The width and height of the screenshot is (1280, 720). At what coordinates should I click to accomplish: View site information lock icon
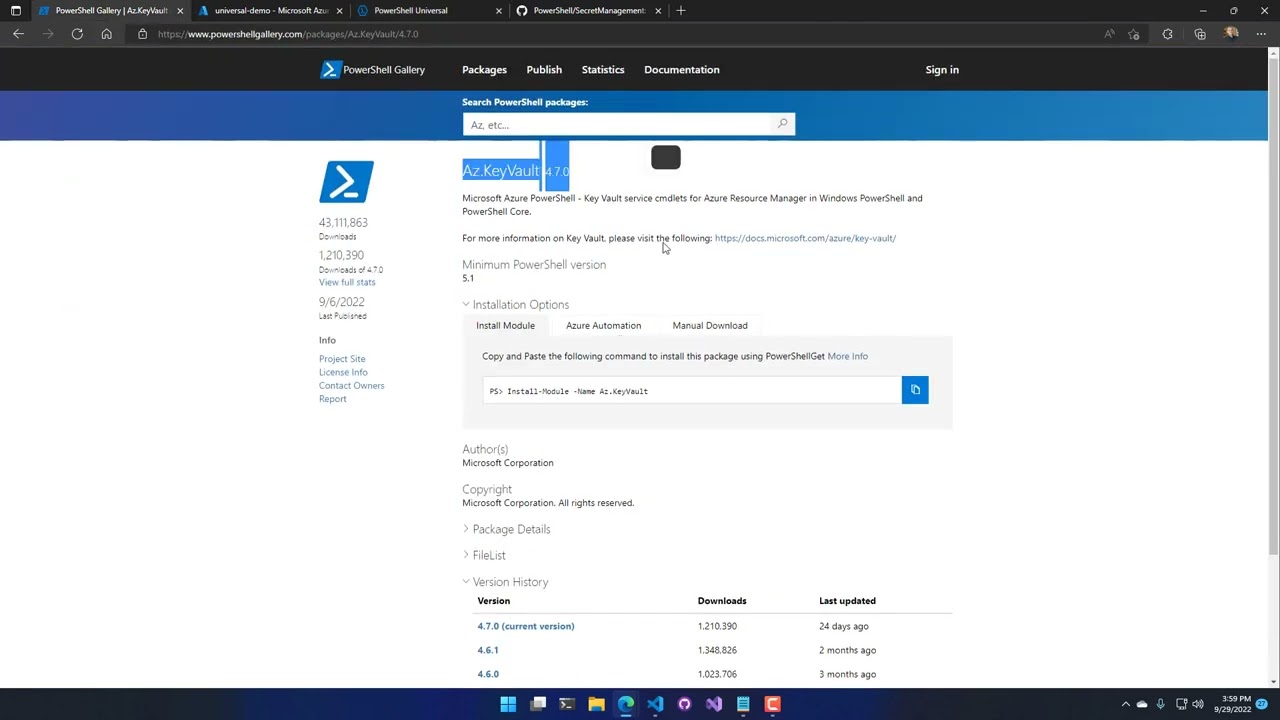(x=142, y=34)
